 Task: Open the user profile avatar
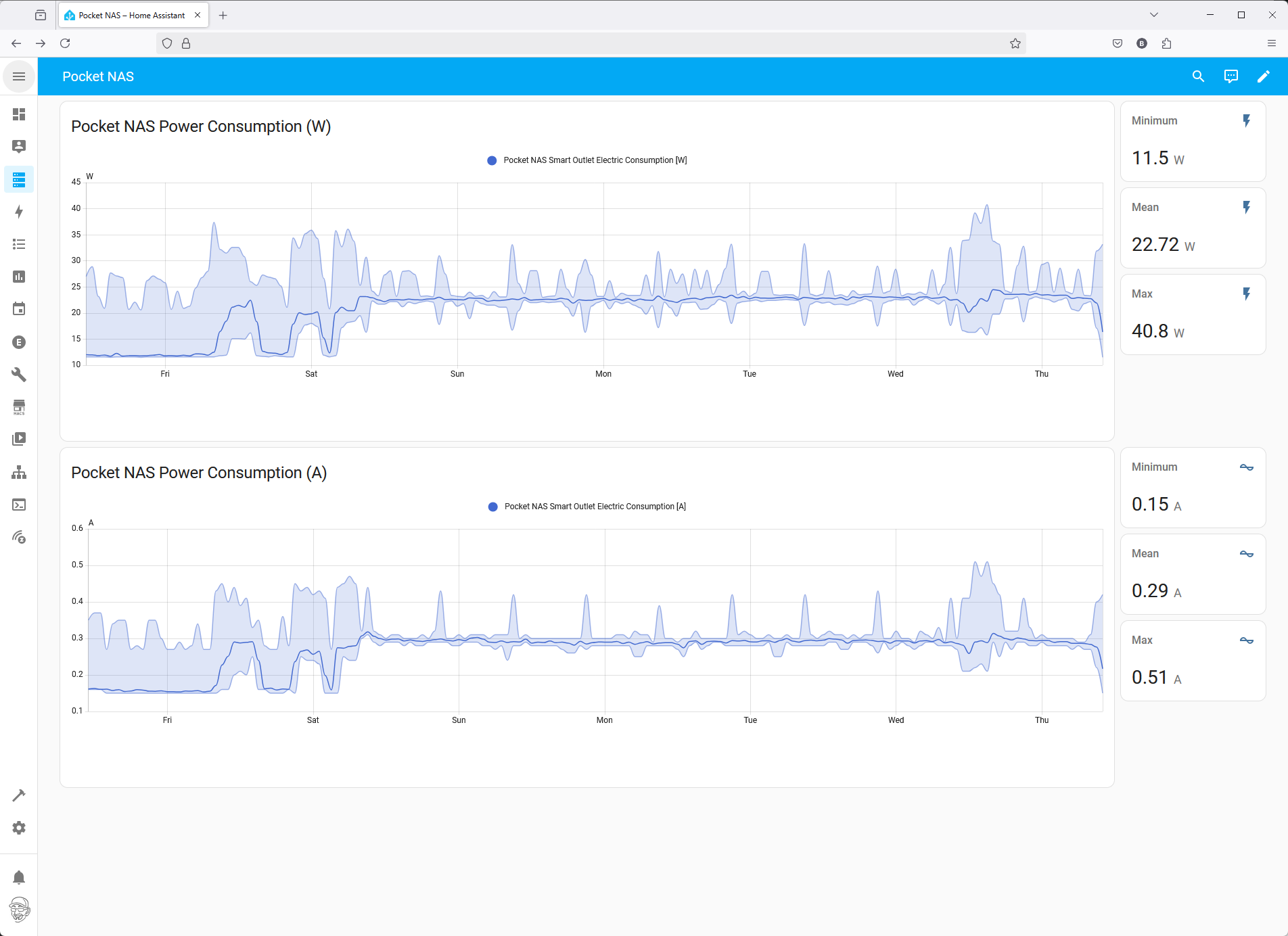(20, 910)
